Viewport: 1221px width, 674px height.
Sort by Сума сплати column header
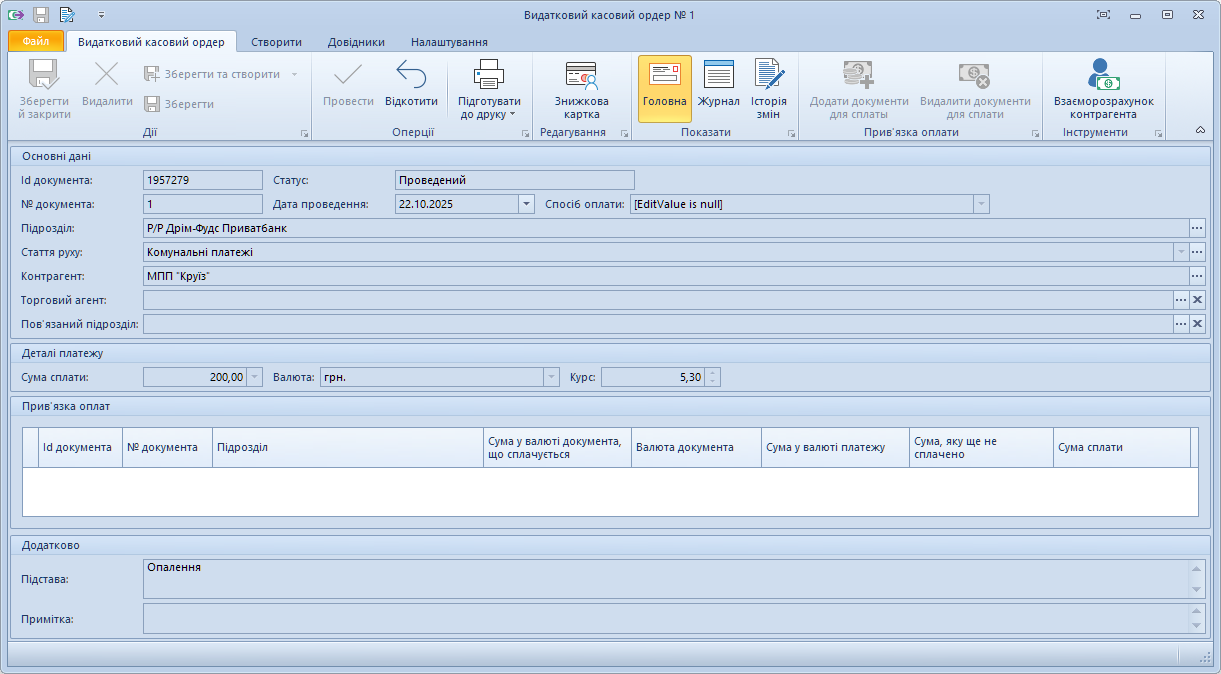(x=1120, y=447)
